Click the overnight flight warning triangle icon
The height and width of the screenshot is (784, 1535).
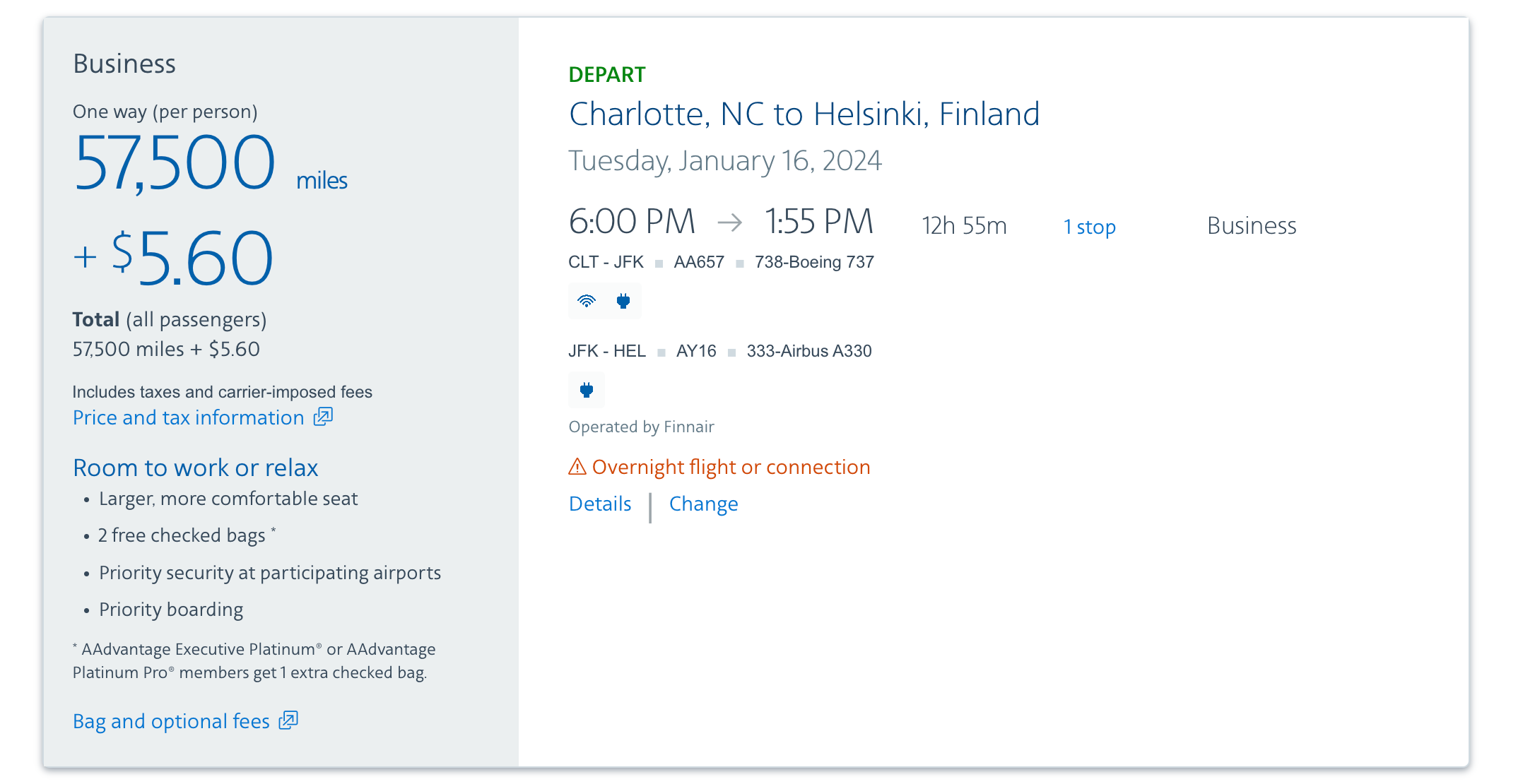[577, 467]
